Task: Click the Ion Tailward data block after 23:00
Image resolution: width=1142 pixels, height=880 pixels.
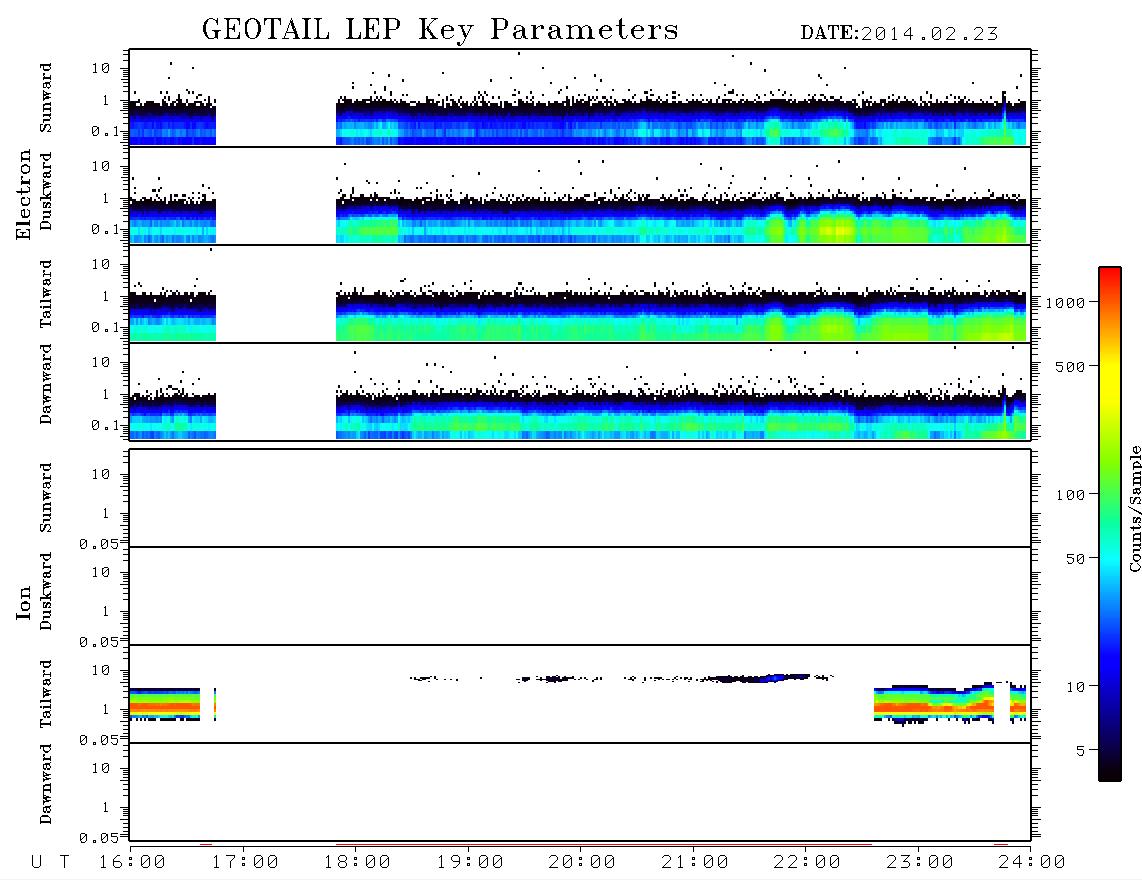Action: click(x=934, y=704)
